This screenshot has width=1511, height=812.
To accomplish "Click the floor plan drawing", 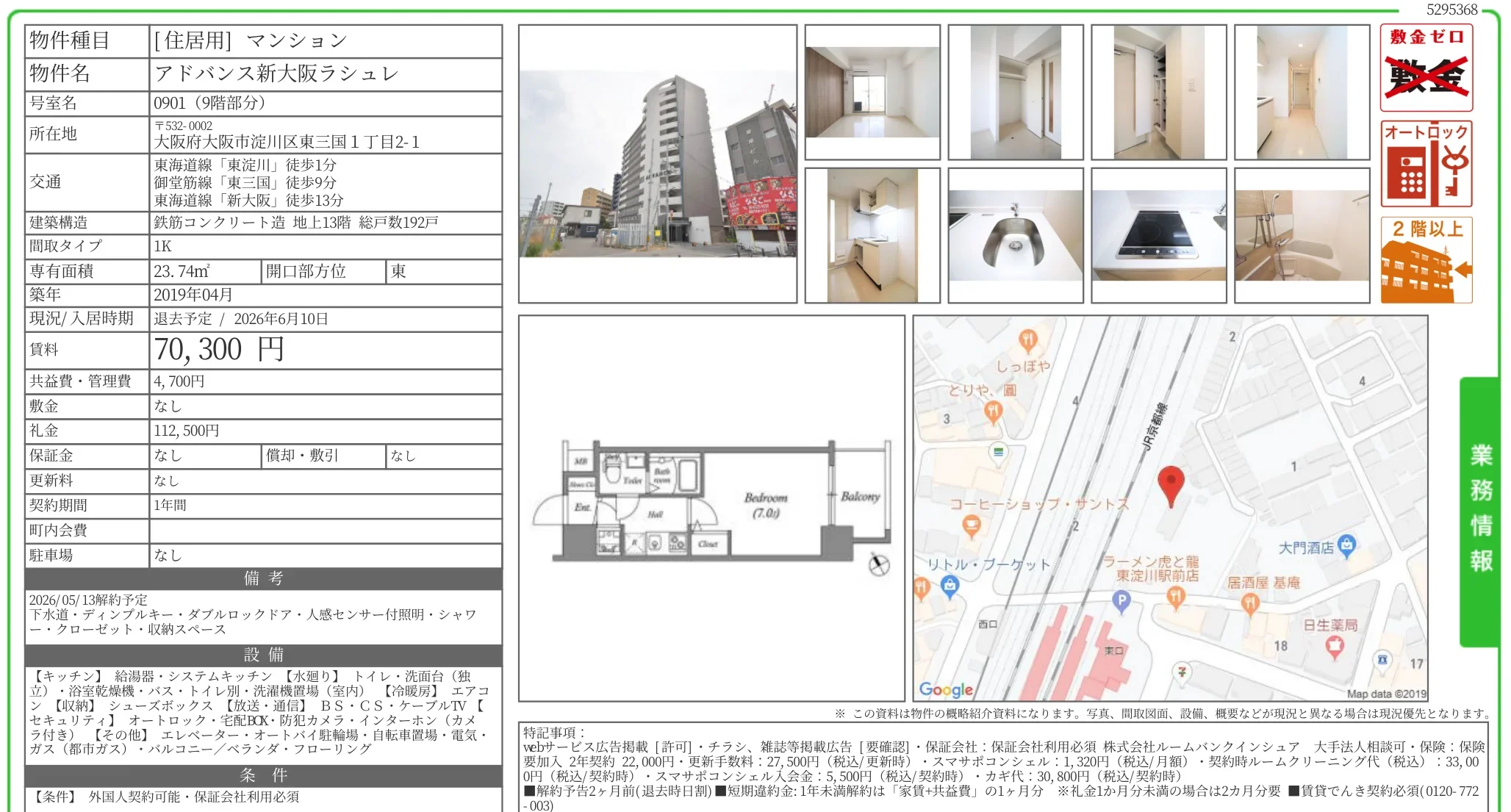I will (x=711, y=507).
